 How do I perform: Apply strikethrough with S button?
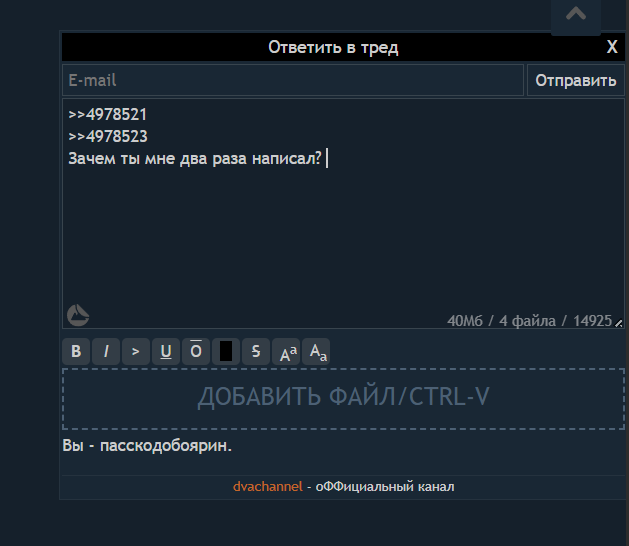click(x=256, y=351)
